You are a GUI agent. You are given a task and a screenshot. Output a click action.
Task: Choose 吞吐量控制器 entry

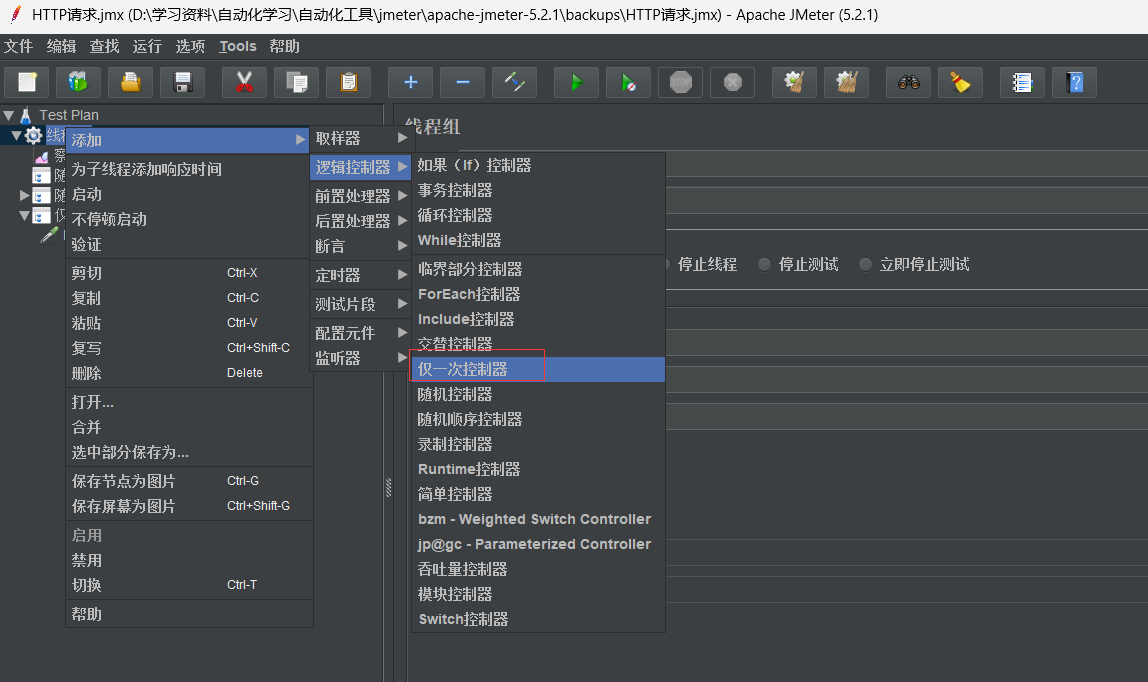538,569
